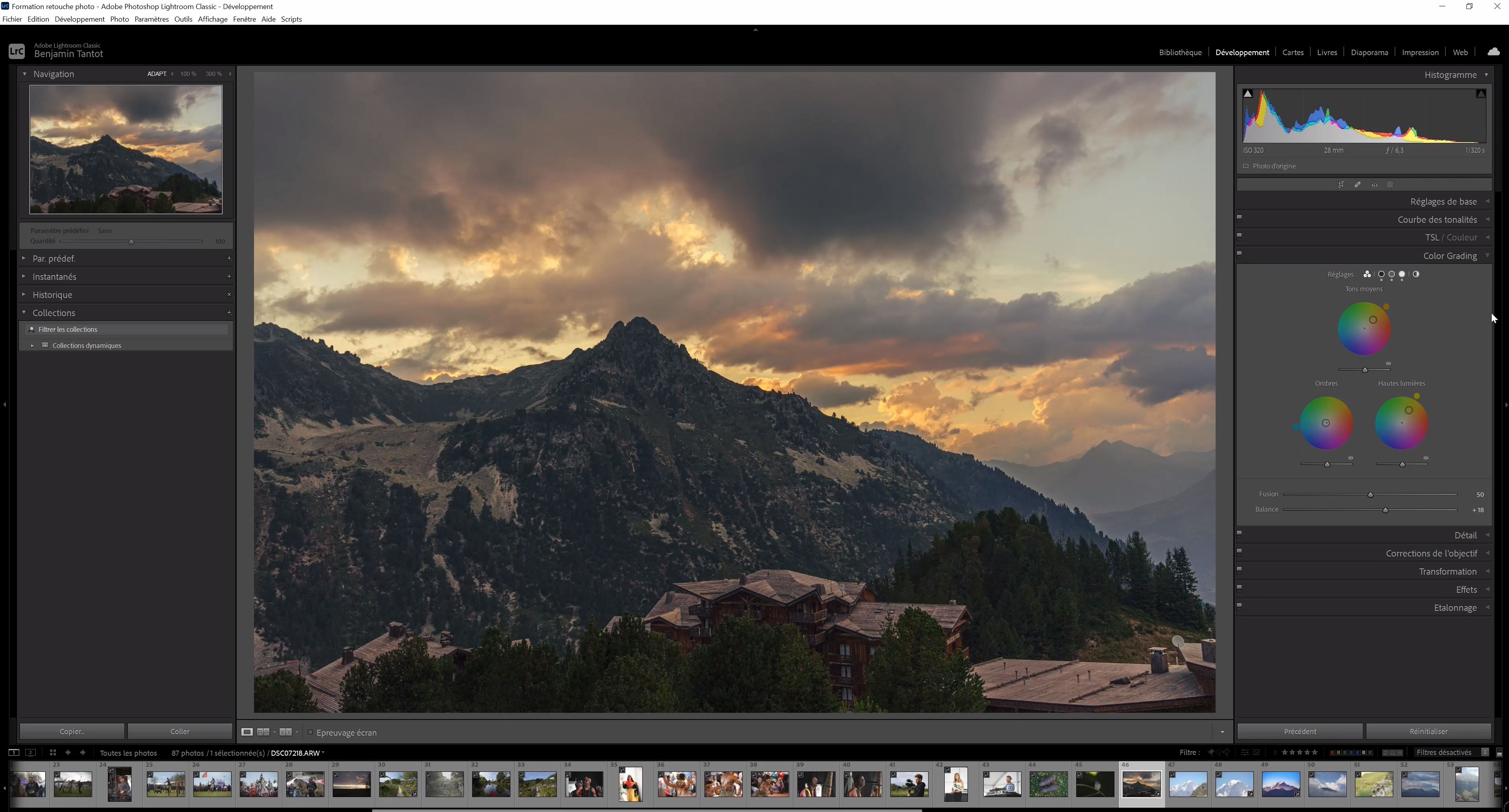Switch to Bibliothèque module

pos(1180,53)
